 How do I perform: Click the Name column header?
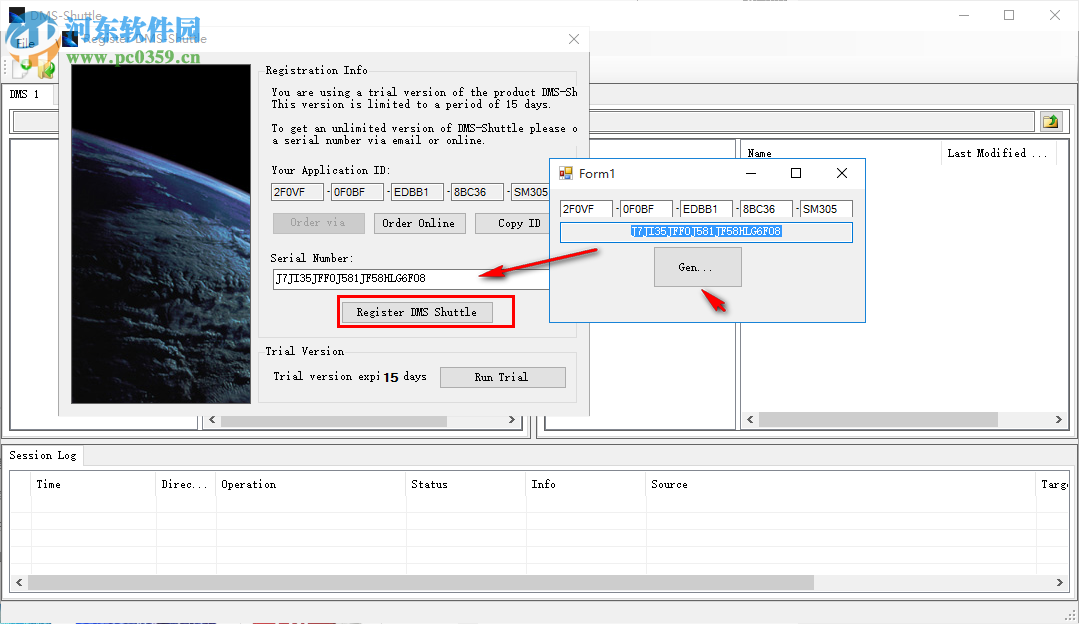pyautogui.click(x=759, y=153)
